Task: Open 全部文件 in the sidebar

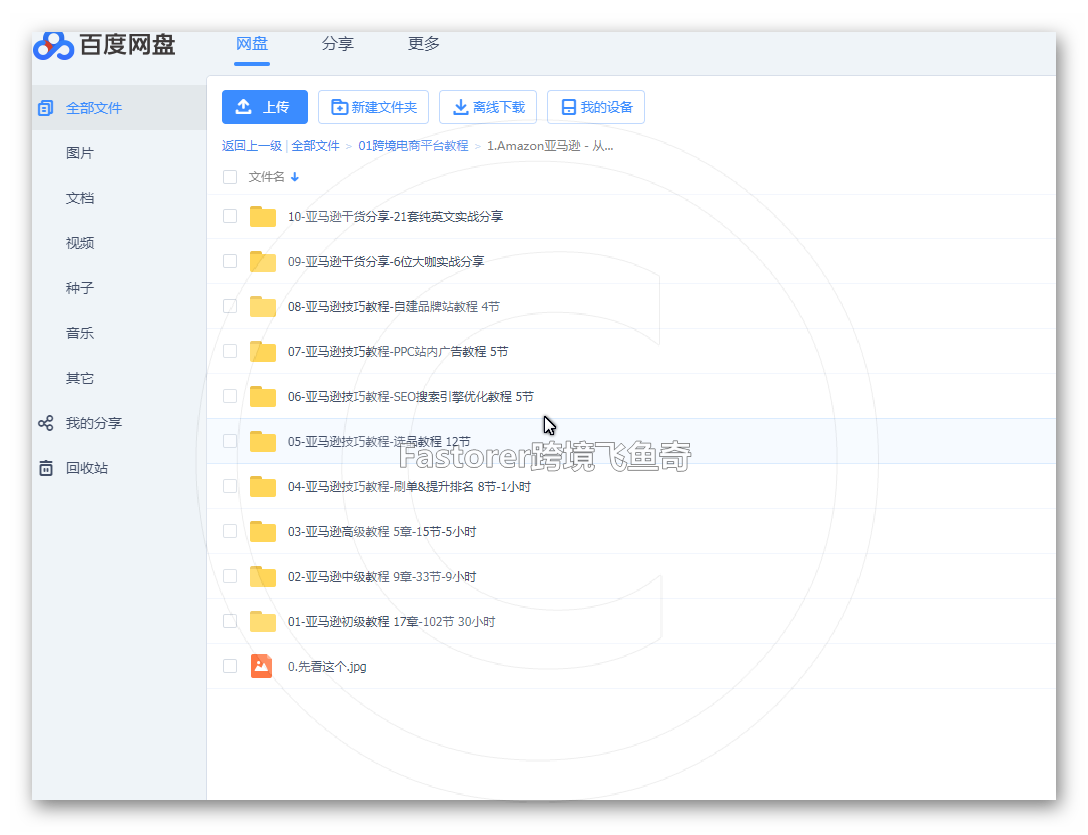Action: pyautogui.click(x=94, y=108)
